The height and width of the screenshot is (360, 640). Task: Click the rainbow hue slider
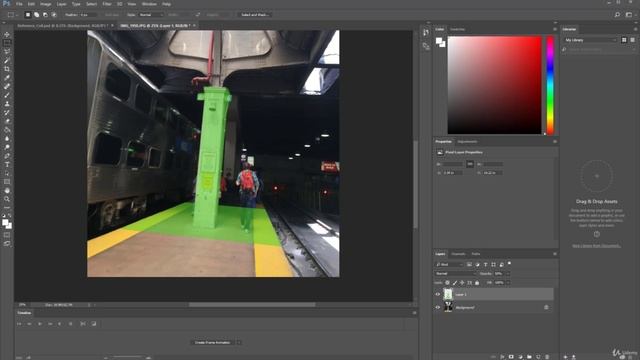click(550, 85)
